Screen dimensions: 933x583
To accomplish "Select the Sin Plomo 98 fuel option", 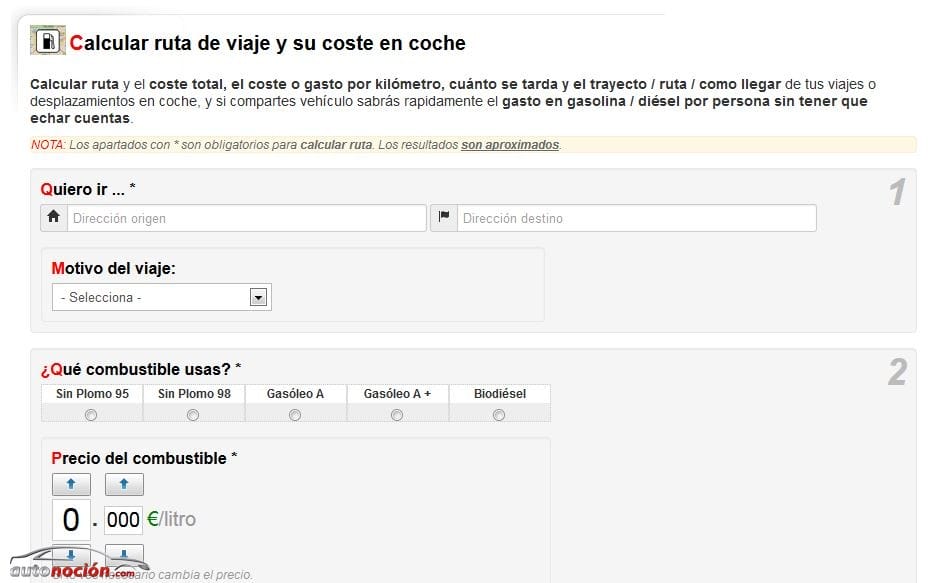I will click(x=193, y=415).
